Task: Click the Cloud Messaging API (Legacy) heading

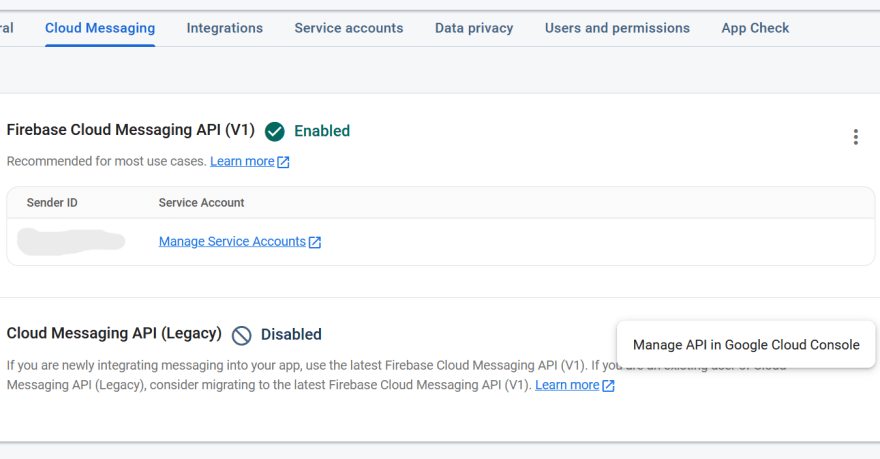Action: pos(114,333)
